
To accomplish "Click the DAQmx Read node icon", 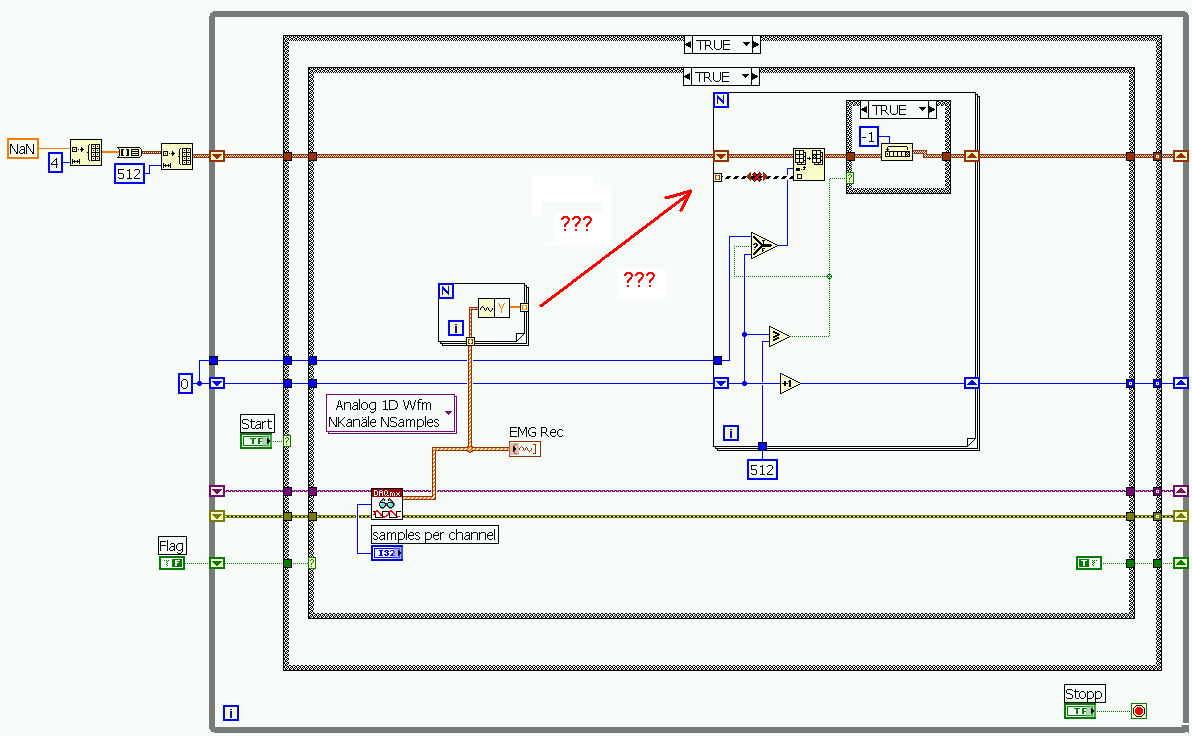I will (x=387, y=504).
